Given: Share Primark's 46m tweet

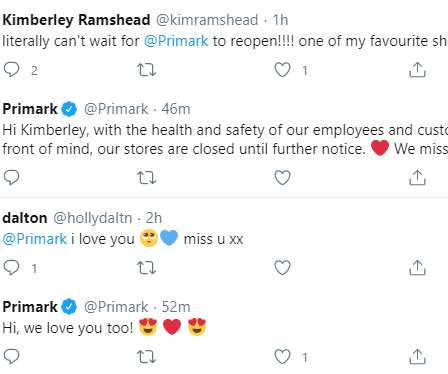Looking at the screenshot, I should pyautogui.click(x=417, y=177).
